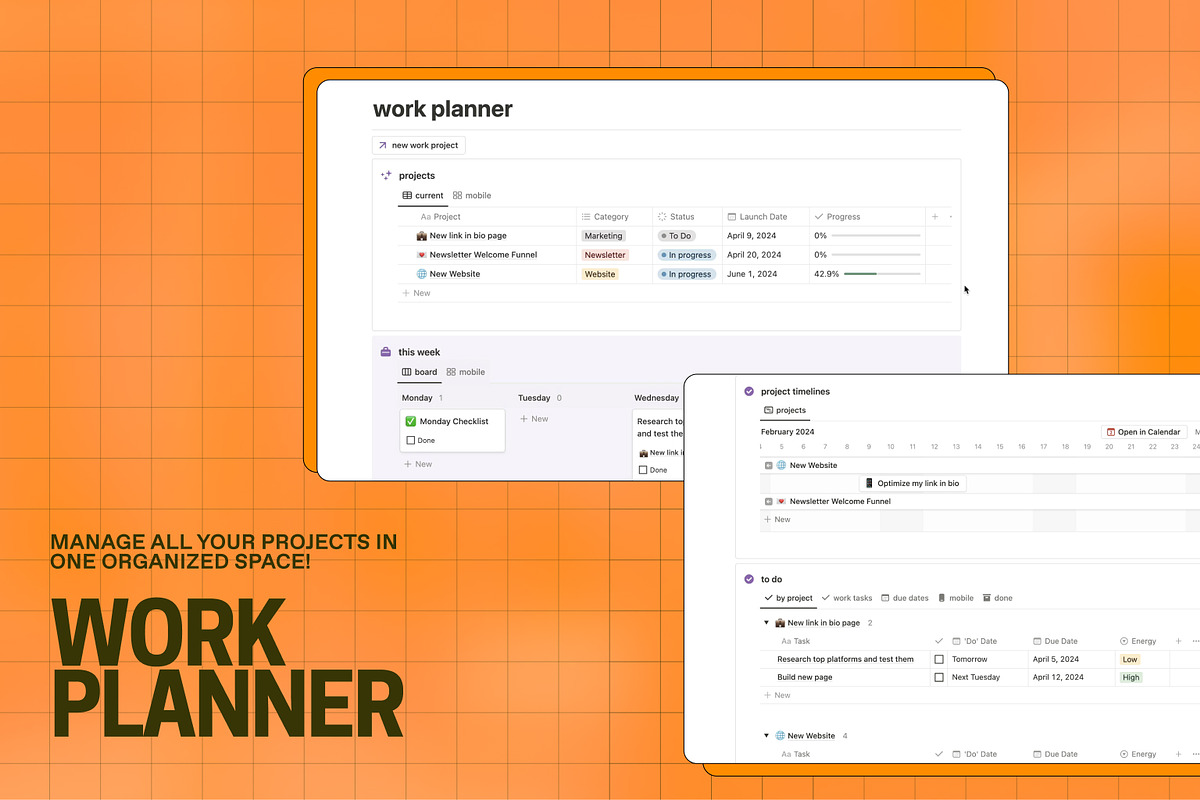Click the New Website 42.9% progress bar
Viewport: 1200px width, 800px height.
tap(881, 274)
